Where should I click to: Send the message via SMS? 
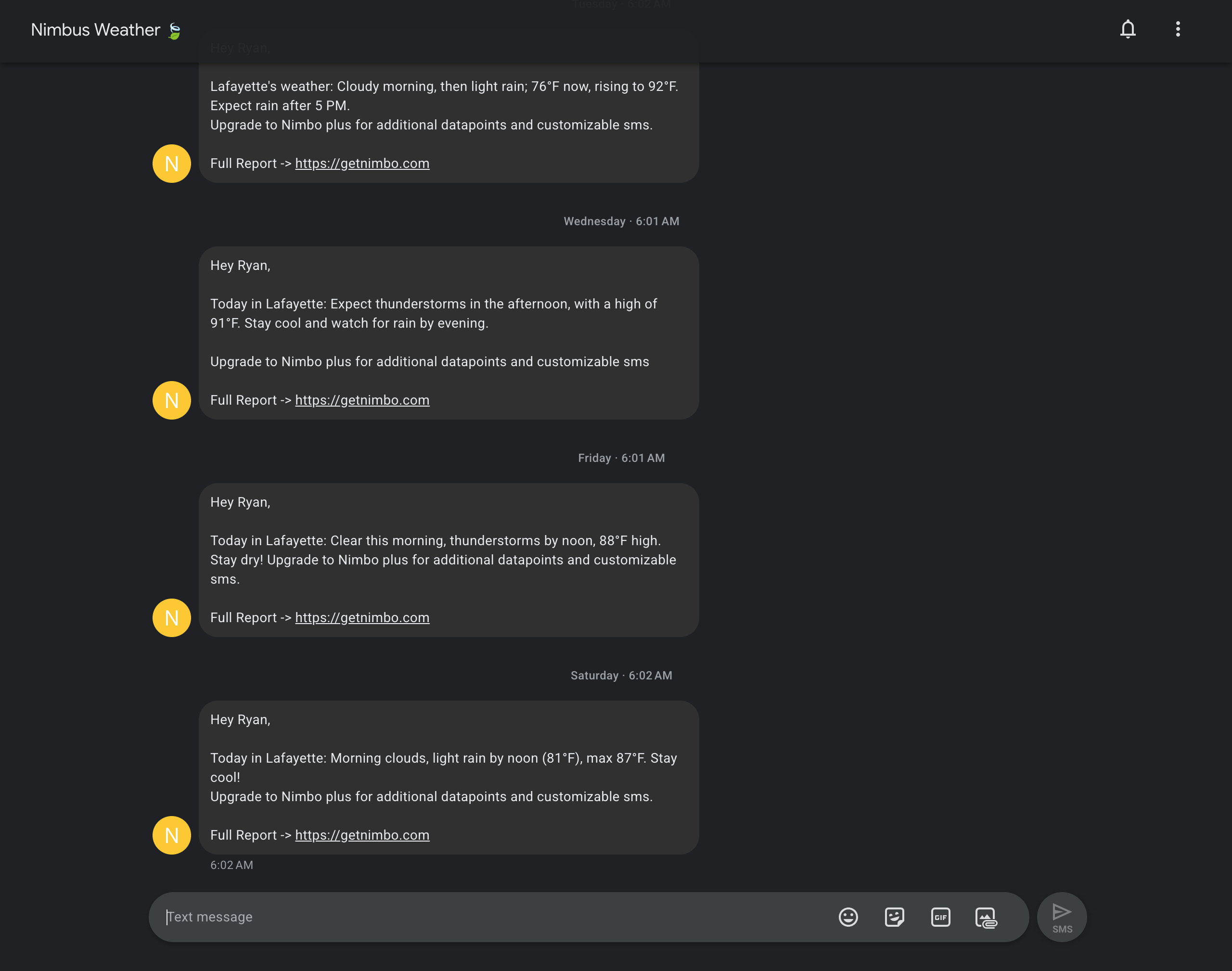[x=1062, y=917]
